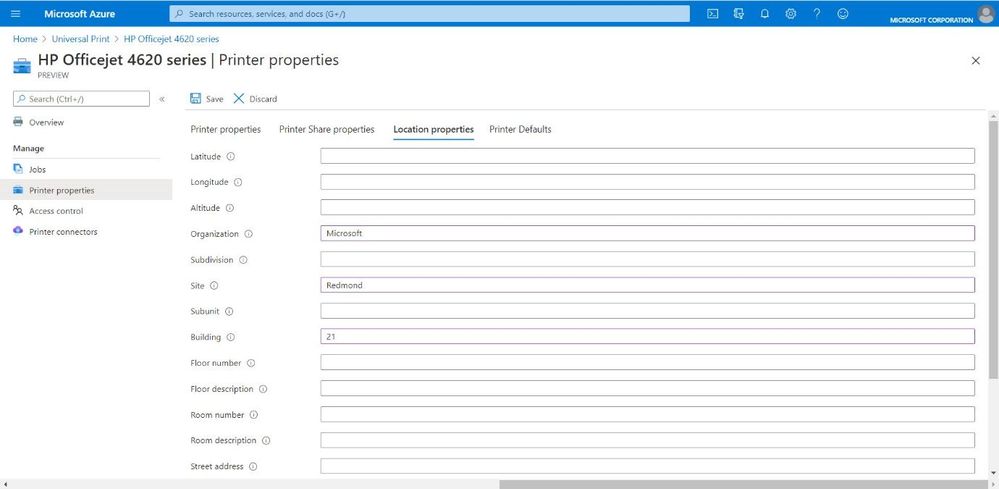Switch to the Printer Defaults tab

(521, 129)
